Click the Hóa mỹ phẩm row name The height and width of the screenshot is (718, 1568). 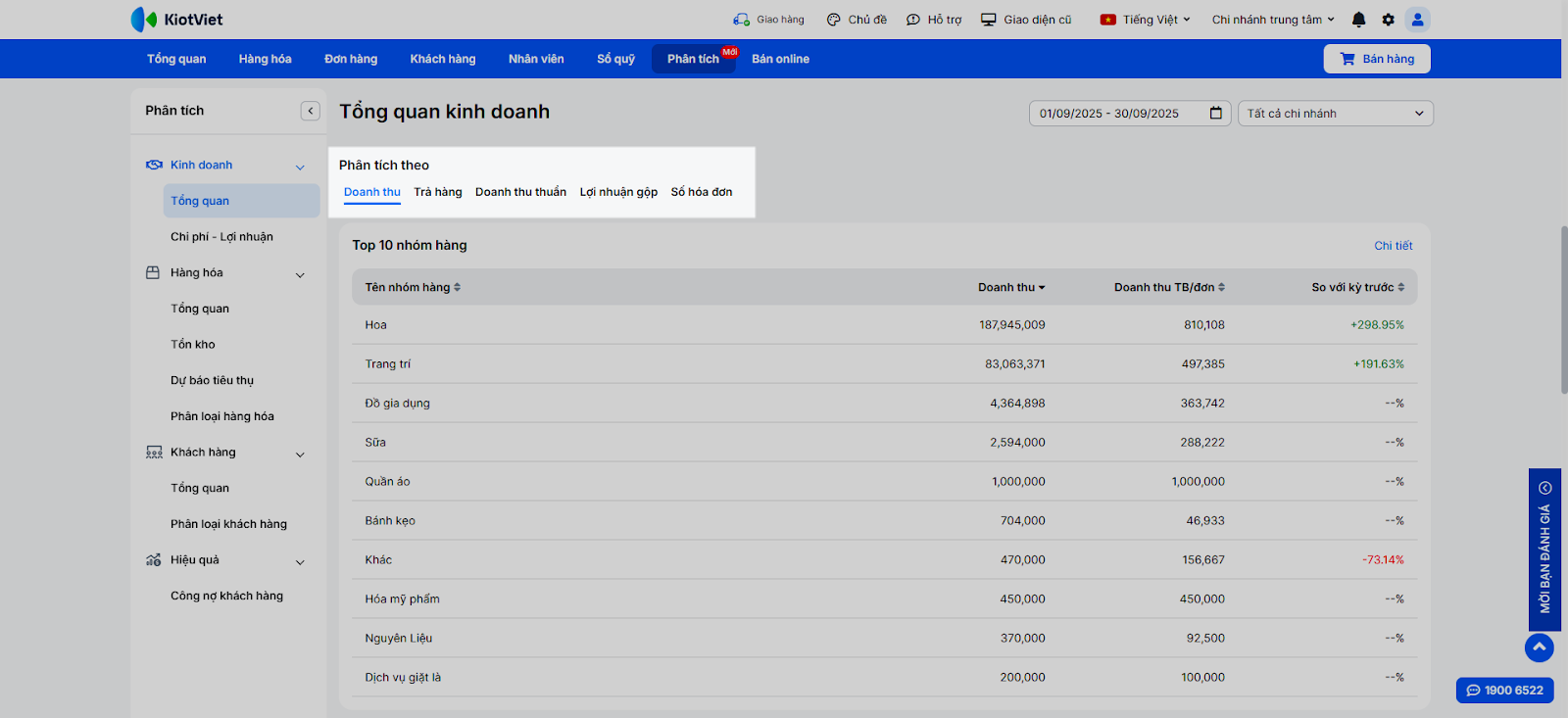(x=403, y=599)
